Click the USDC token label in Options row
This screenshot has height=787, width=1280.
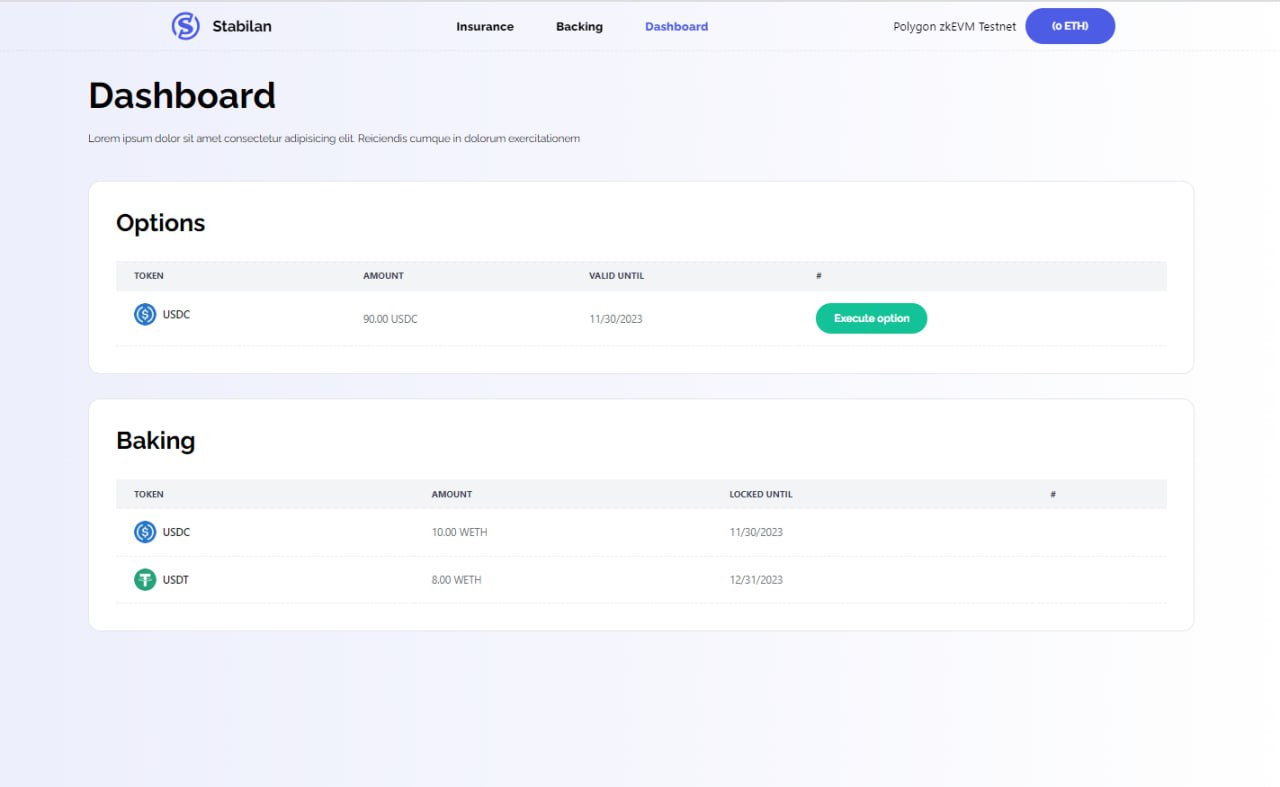[176, 314]
